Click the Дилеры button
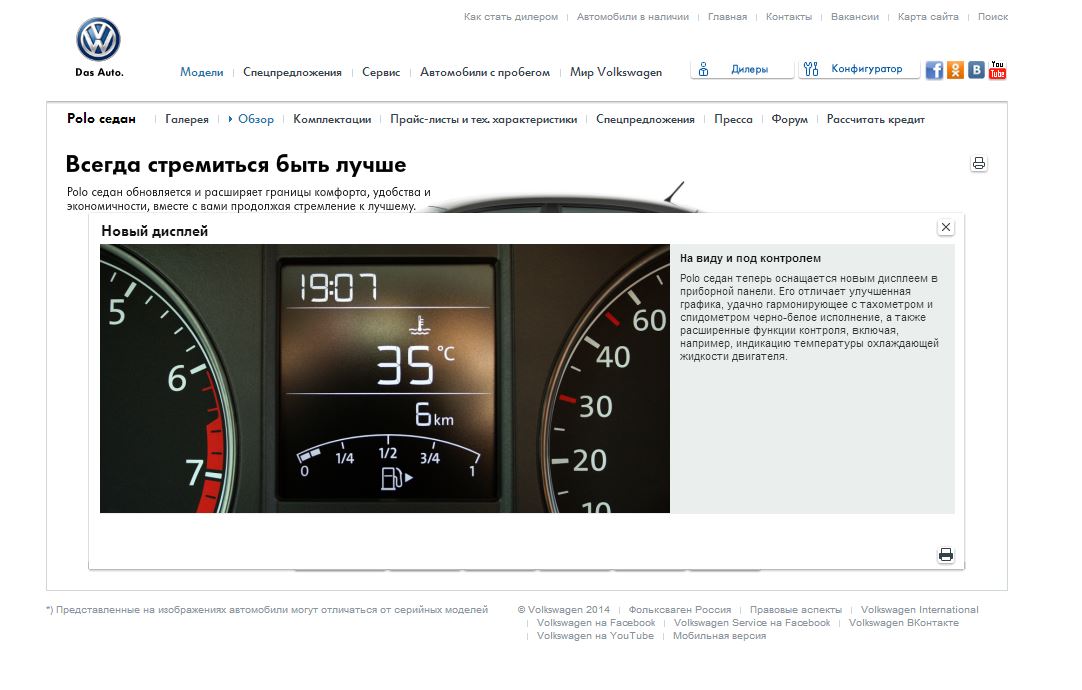 click(x=742, y=69)
